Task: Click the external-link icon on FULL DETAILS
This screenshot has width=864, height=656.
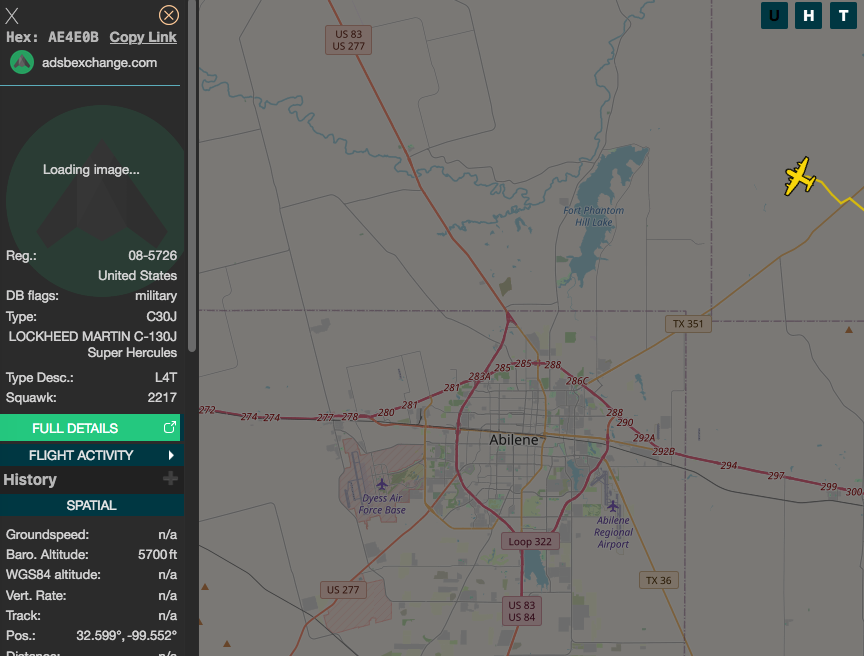Action: point(170,427)
